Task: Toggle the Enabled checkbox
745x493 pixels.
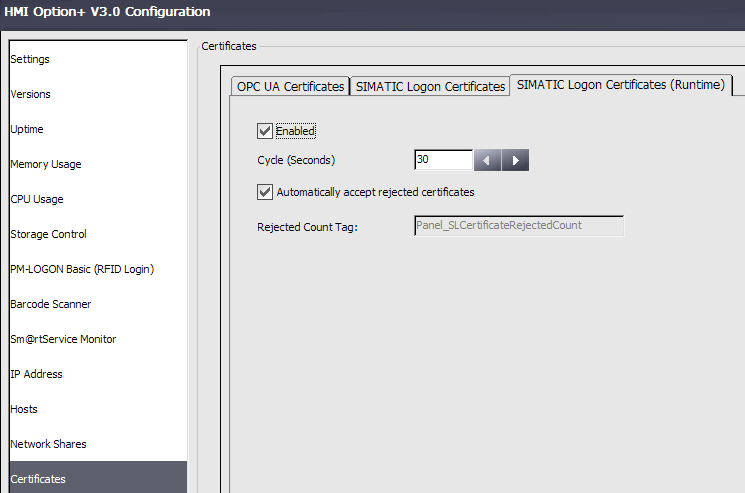Action: click(265, 131)
